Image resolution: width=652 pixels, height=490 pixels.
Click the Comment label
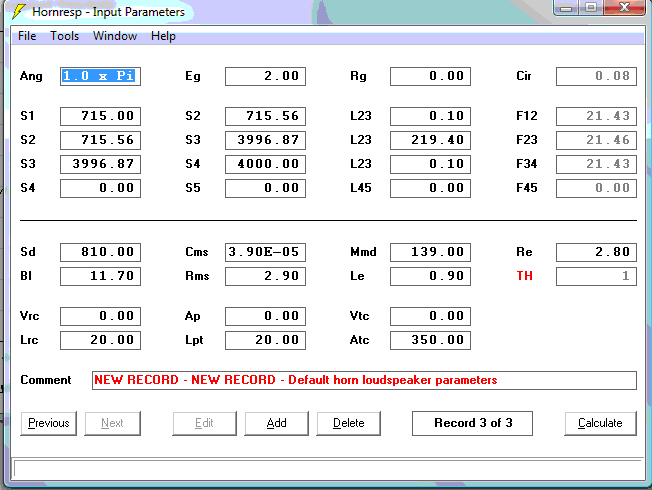46,380
